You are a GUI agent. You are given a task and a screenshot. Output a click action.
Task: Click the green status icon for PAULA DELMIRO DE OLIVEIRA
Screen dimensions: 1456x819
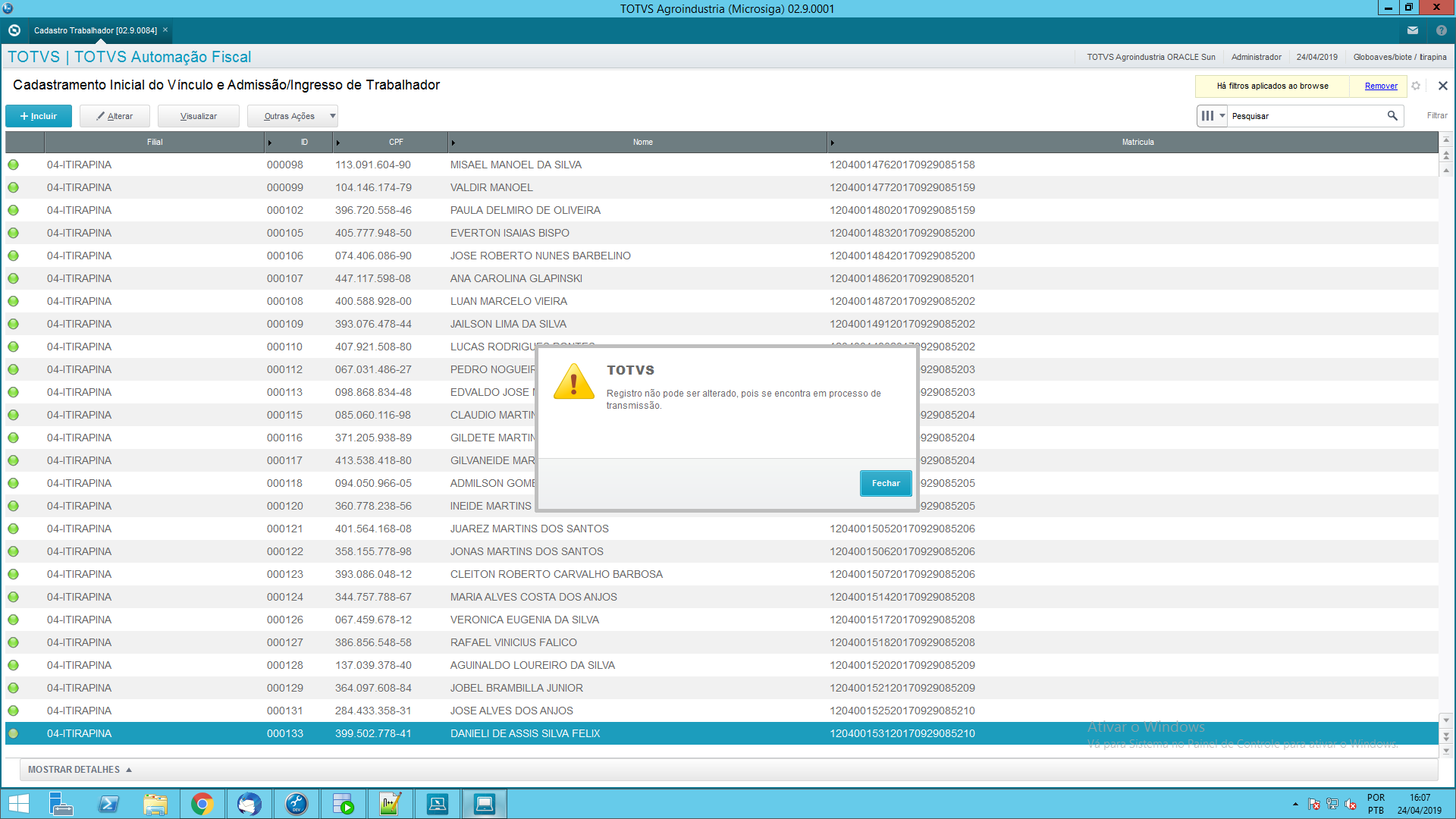click(x=13, y=210)
